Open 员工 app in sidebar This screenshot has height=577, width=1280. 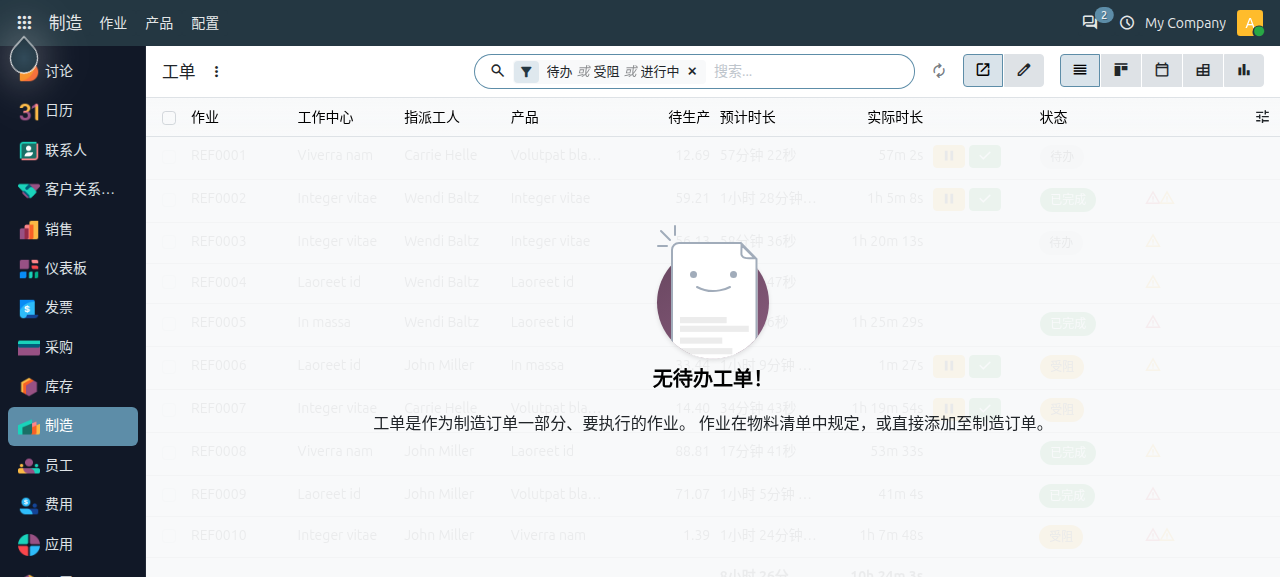pos(73,465)
